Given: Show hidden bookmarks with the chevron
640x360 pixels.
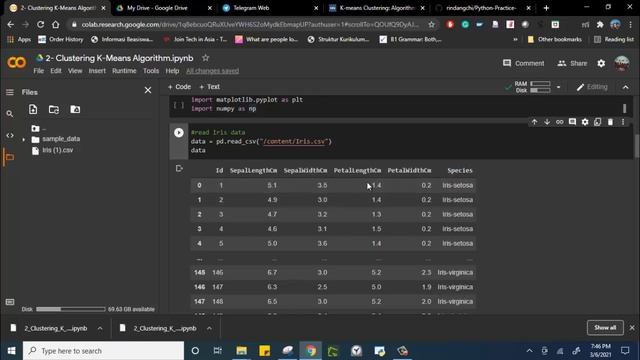Looking at the screenshot, I should [x=516, y=40].
